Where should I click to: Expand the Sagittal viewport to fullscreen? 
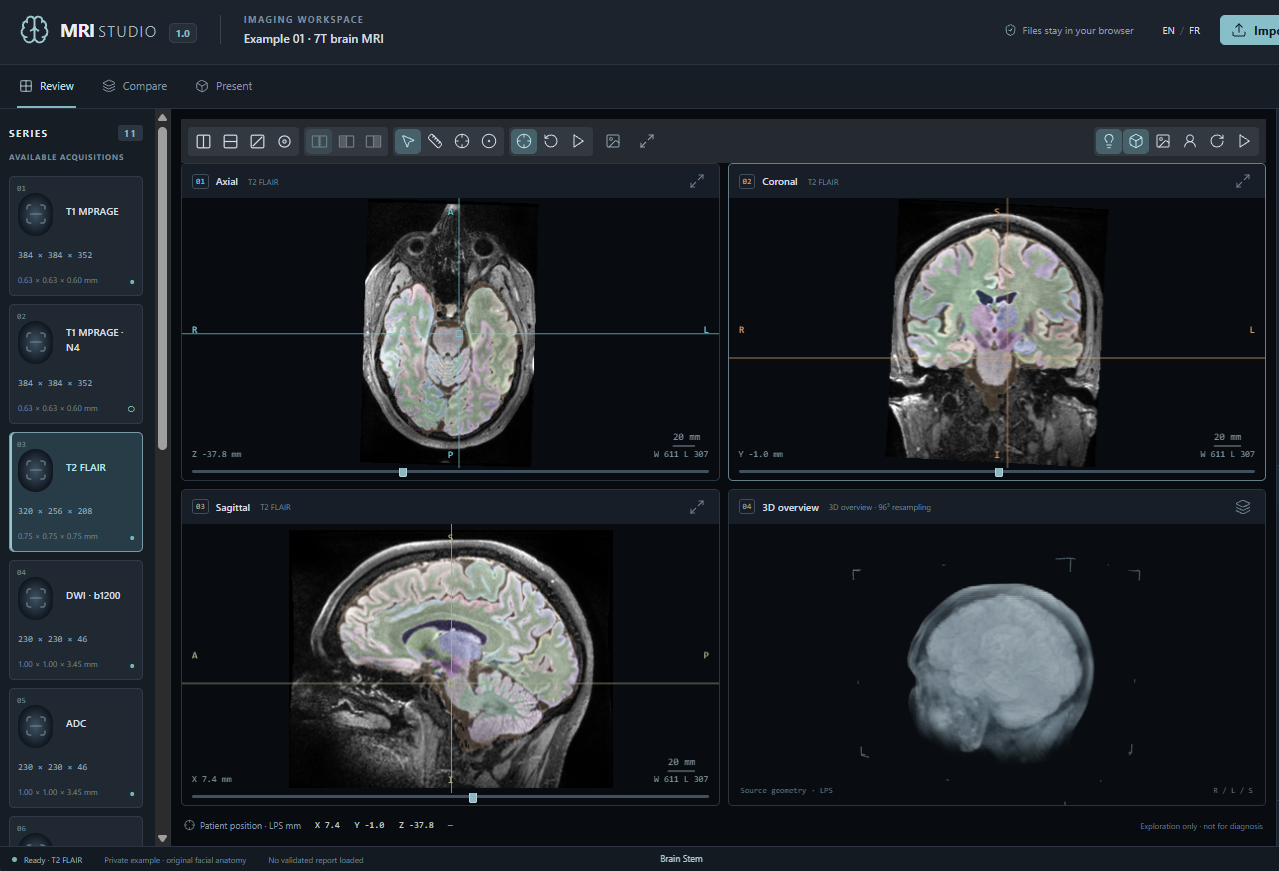pyautogui.click(x=697, y=507)
